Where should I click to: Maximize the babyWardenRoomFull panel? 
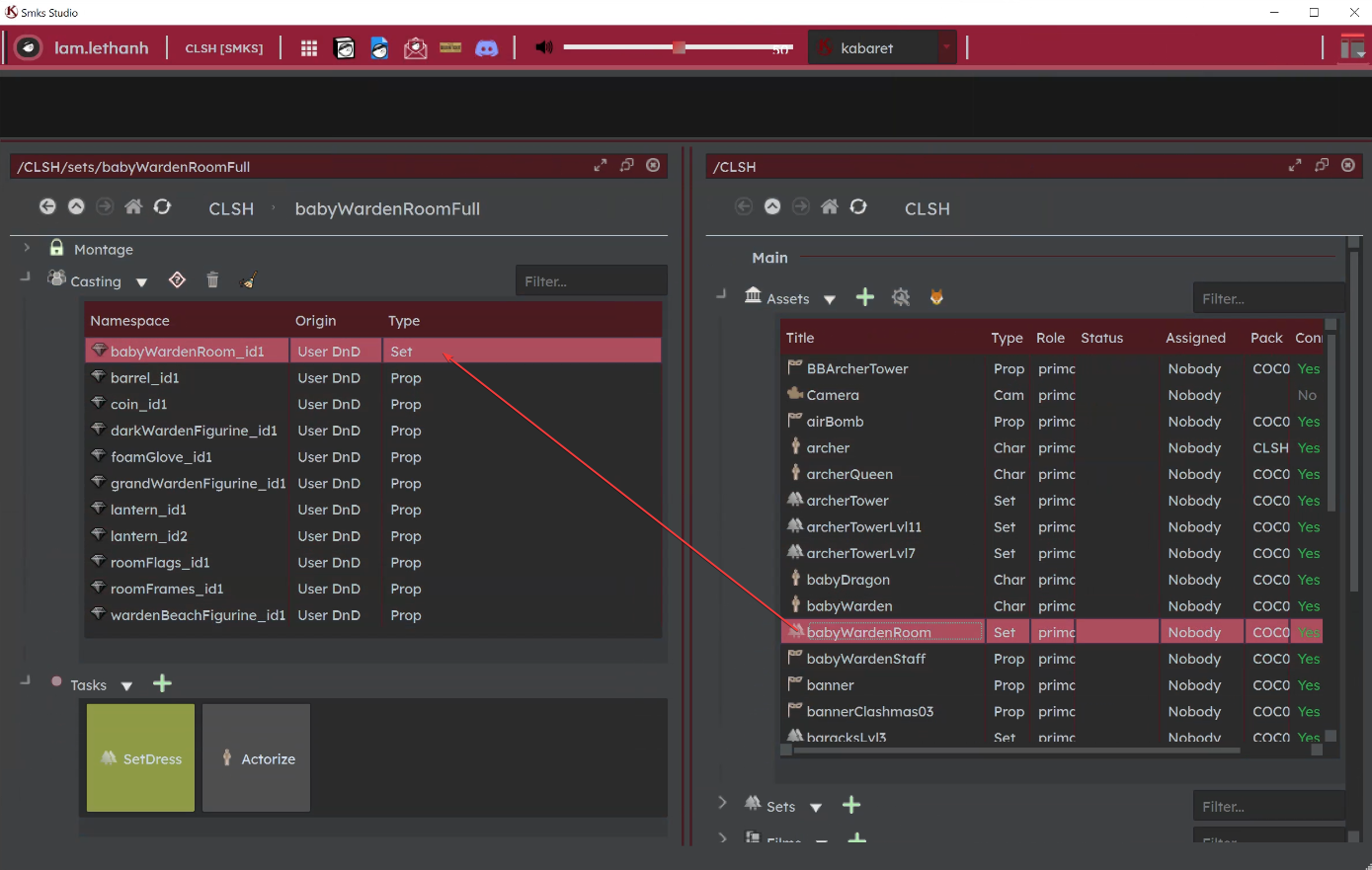click(601, 166)
